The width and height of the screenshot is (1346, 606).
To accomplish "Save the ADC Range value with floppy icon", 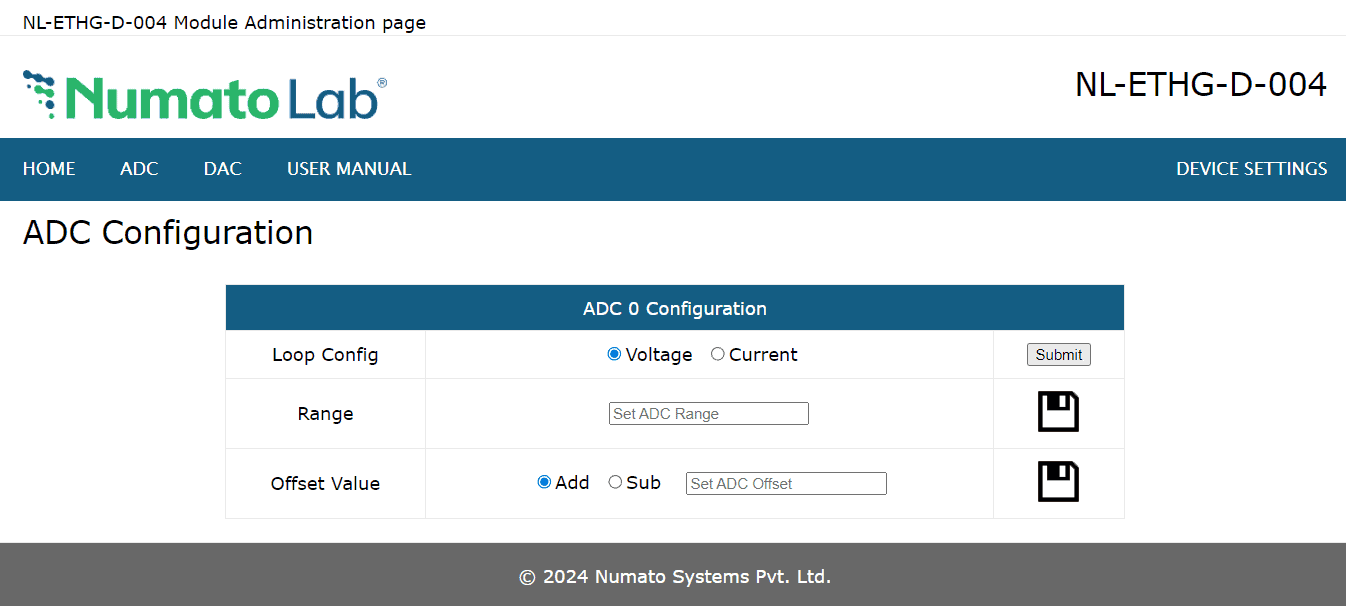I will tap(1058, 412).
